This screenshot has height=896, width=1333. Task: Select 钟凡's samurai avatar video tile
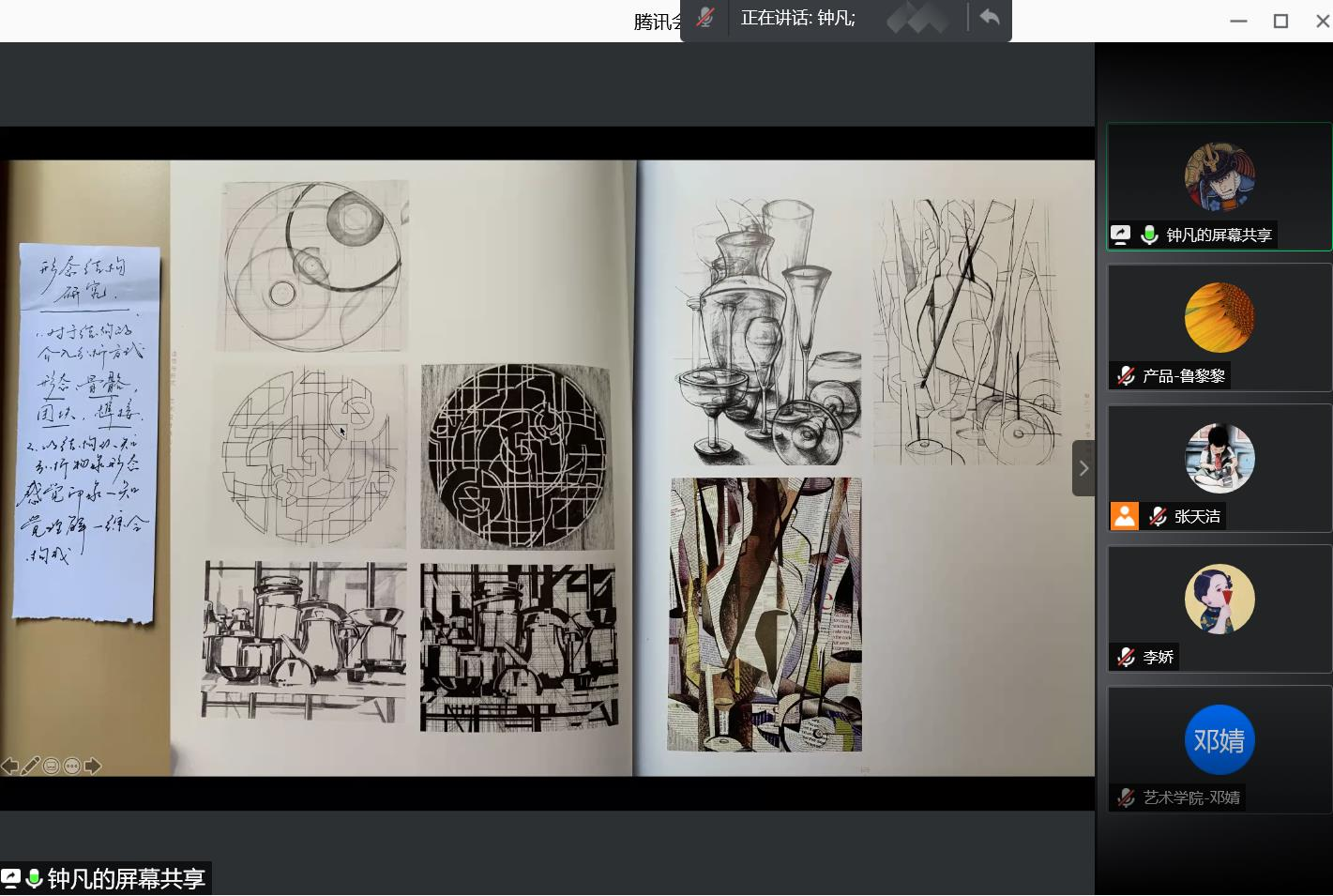click(x=1219, y=177)
